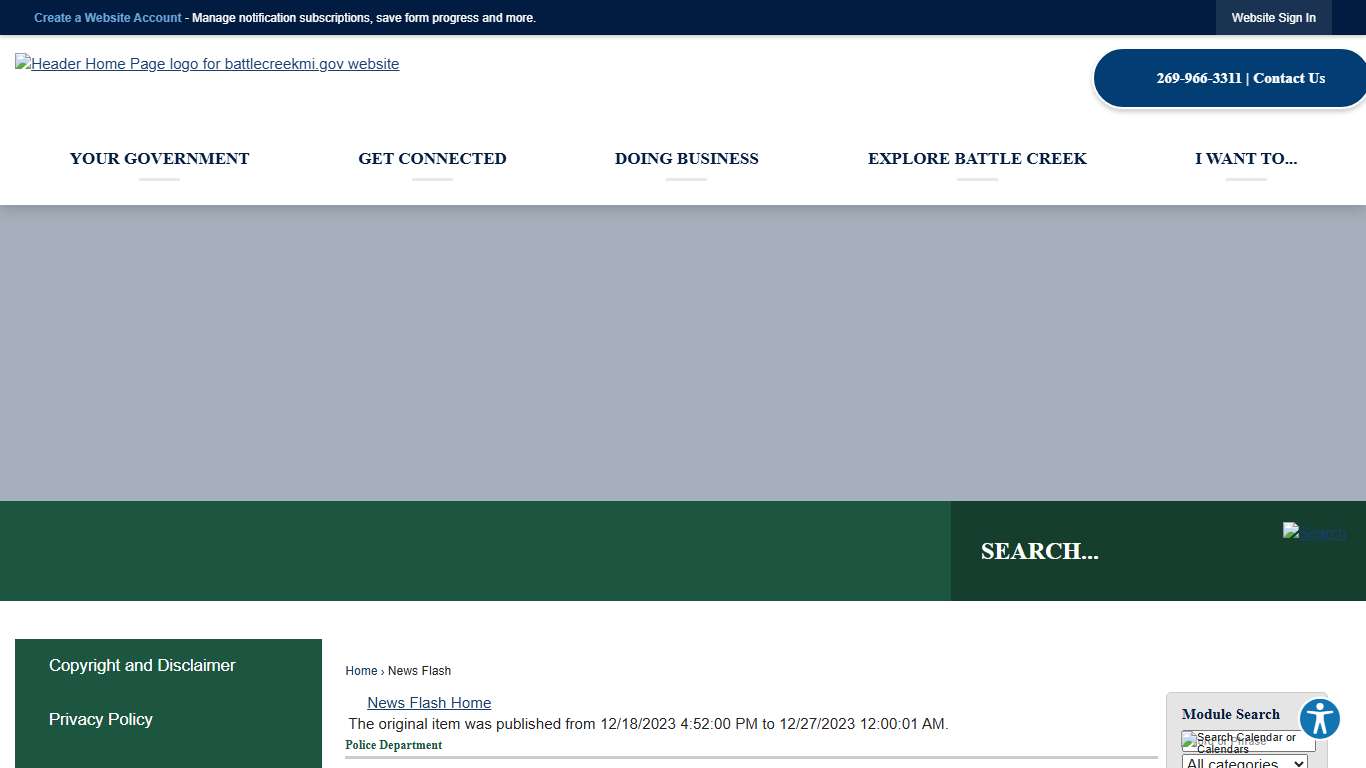
Task: Go to Home via the breadcrumb
Action: click(361, 671)
